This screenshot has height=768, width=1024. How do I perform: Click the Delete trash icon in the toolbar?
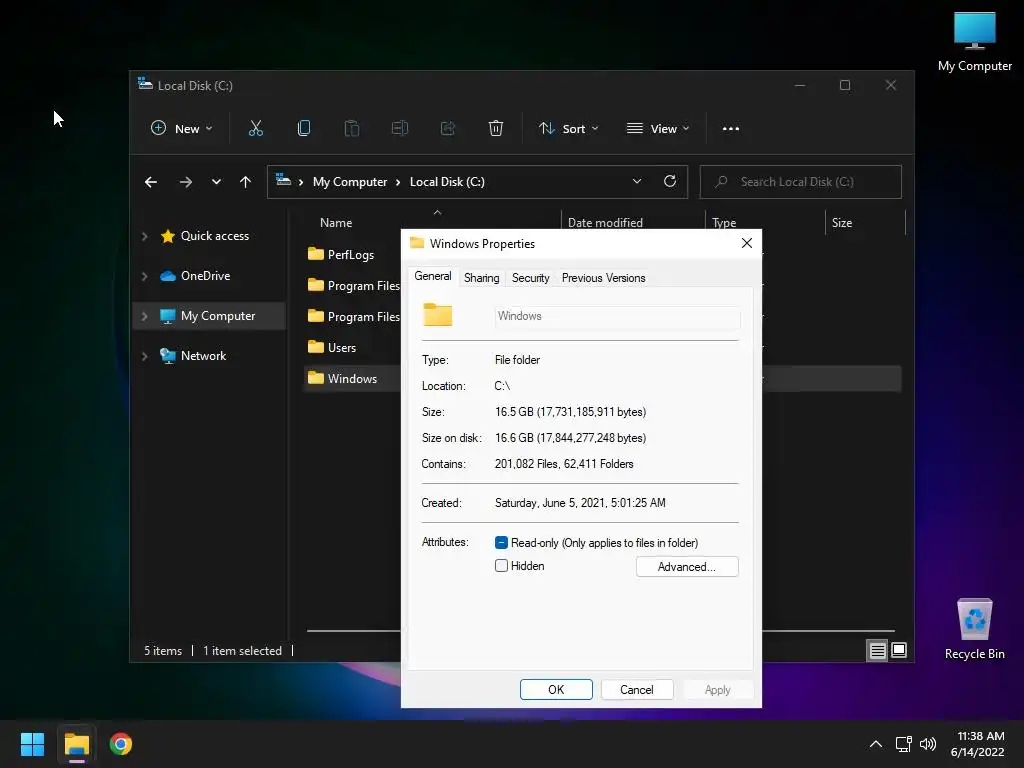click(496, 129)
